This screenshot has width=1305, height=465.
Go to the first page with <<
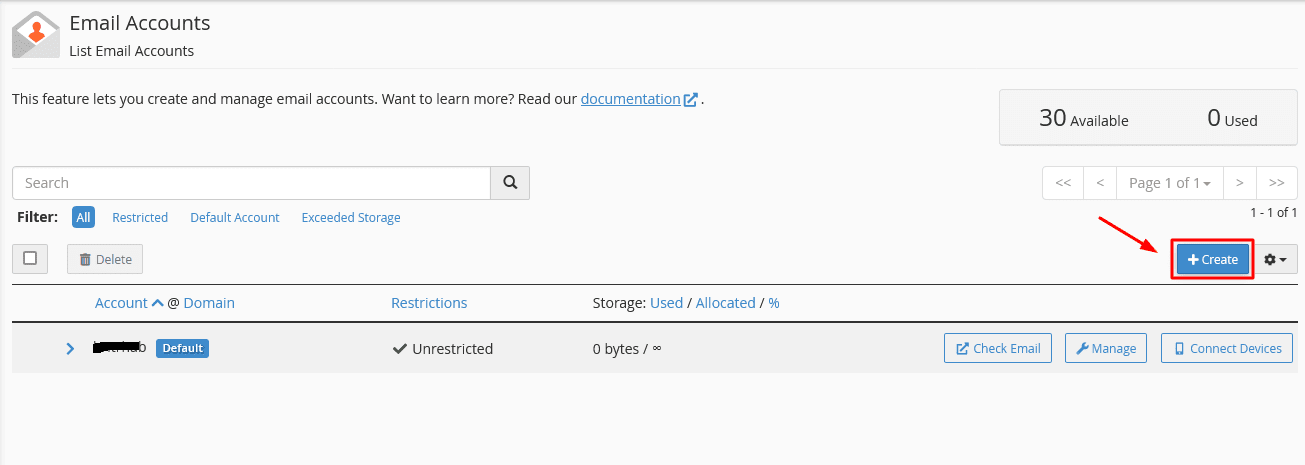(x=1063, y=183)
